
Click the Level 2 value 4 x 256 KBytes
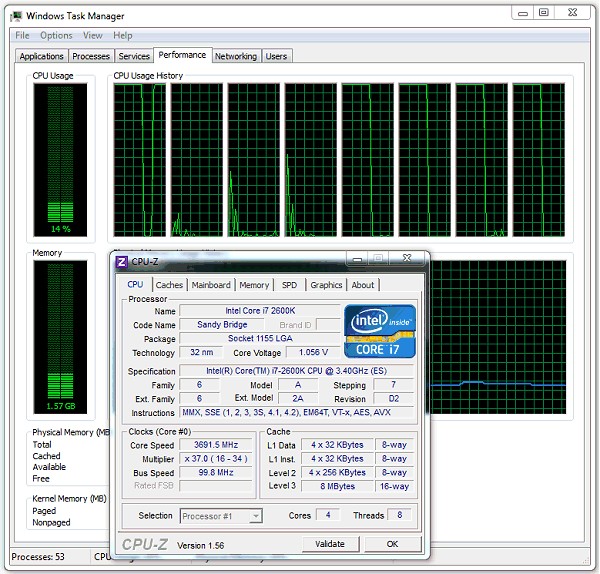coord(337,473)
